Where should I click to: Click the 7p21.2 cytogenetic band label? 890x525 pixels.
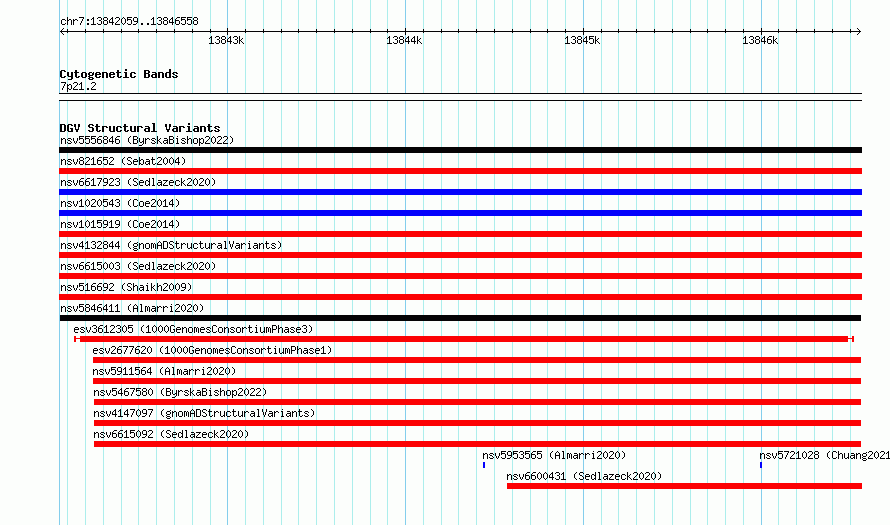click(78, 86)
